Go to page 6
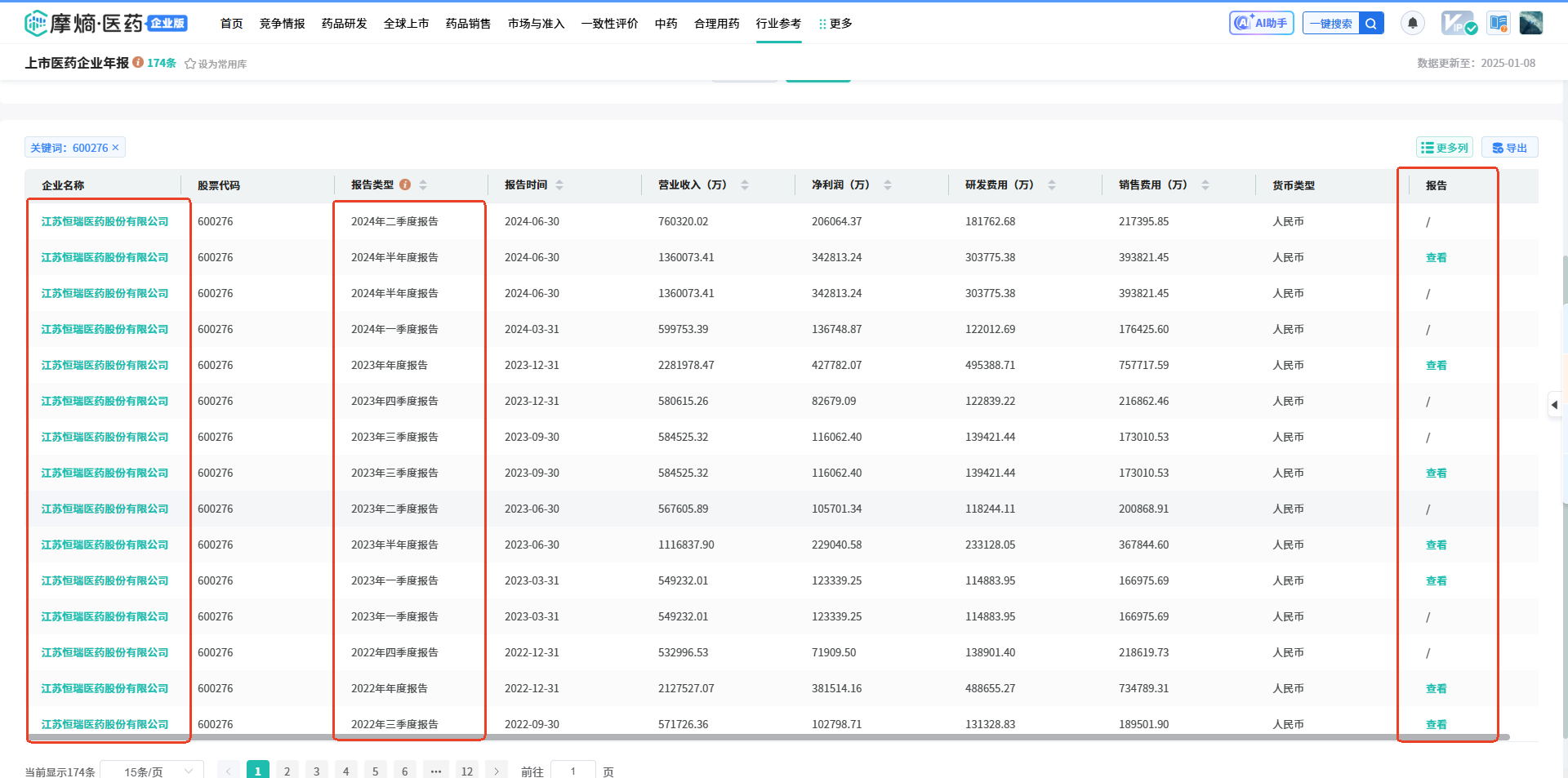 point(405,771)
